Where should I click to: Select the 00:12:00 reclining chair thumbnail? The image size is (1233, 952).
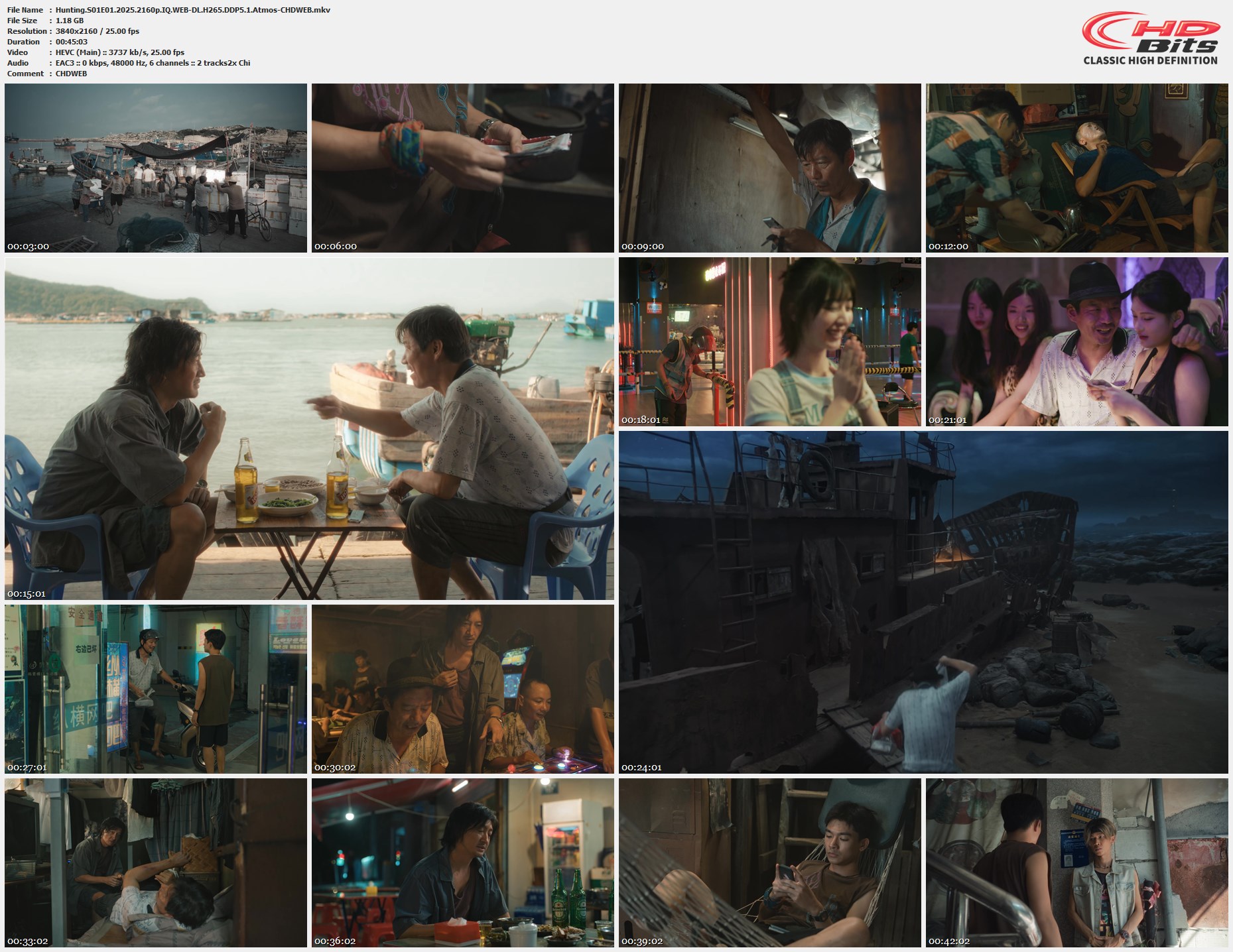pos(1076,168)
